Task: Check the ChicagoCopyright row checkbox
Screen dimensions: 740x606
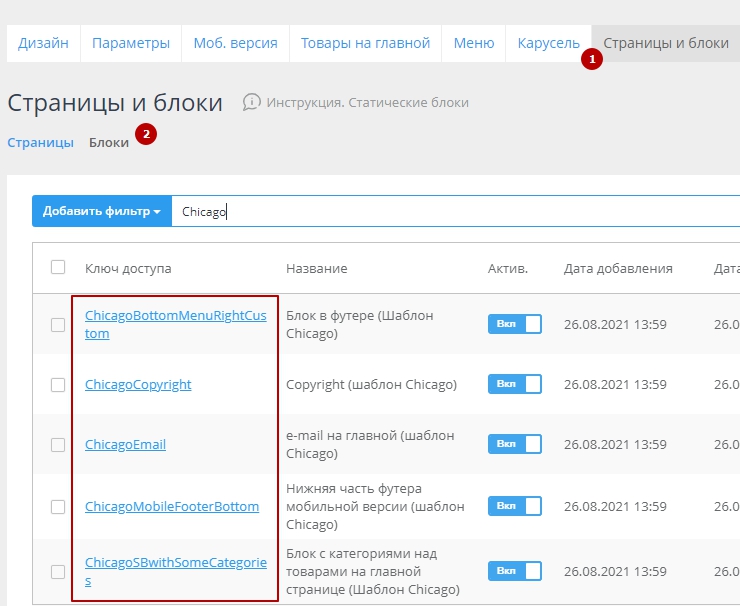Action: (58, 385)
